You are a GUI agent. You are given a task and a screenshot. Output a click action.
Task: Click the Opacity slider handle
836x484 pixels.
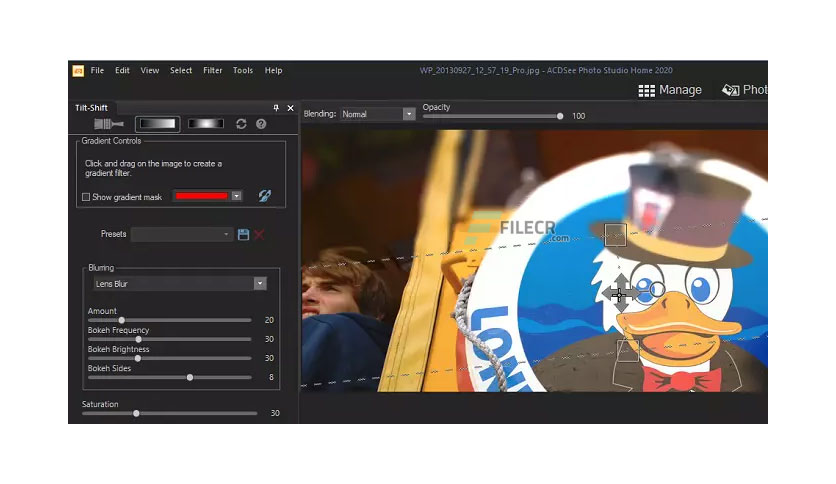click(560, 116)
